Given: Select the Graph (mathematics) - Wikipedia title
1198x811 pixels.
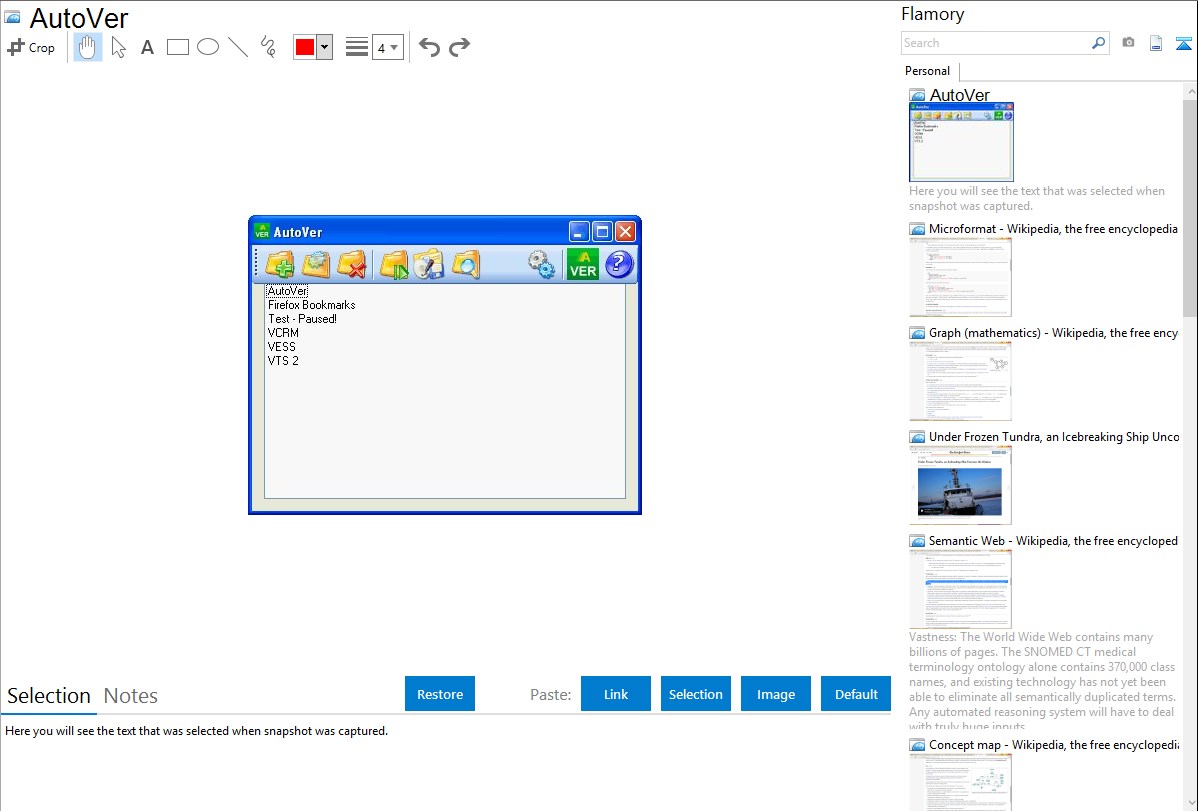Looking at the screenshot, I should [x=1053, y=333].
